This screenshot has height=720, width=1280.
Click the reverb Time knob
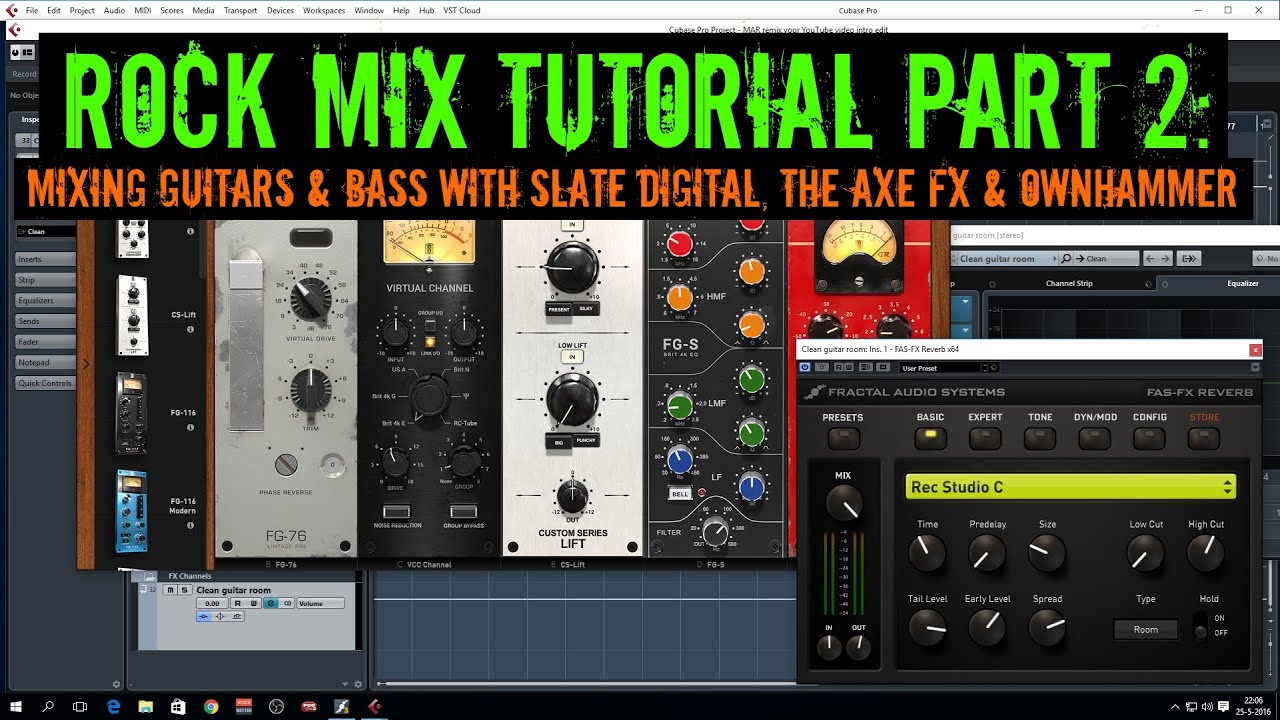(927, 552)
